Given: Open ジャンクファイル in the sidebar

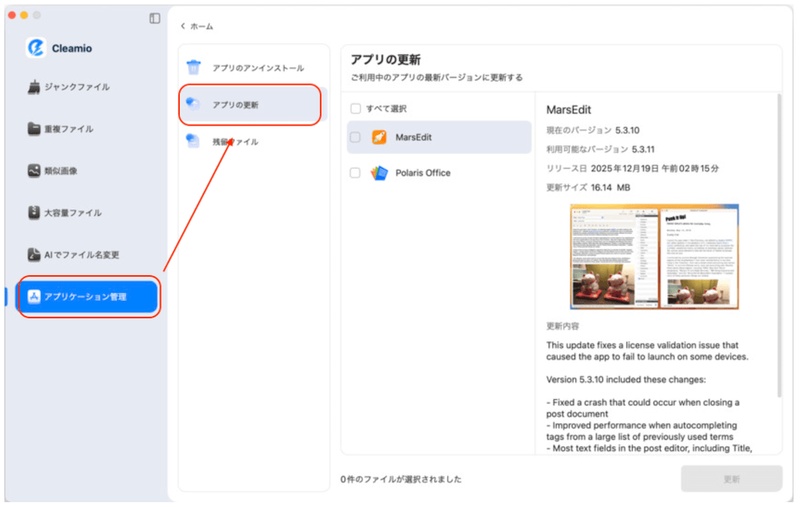Looking at the screenshot, I should [87, 87].
